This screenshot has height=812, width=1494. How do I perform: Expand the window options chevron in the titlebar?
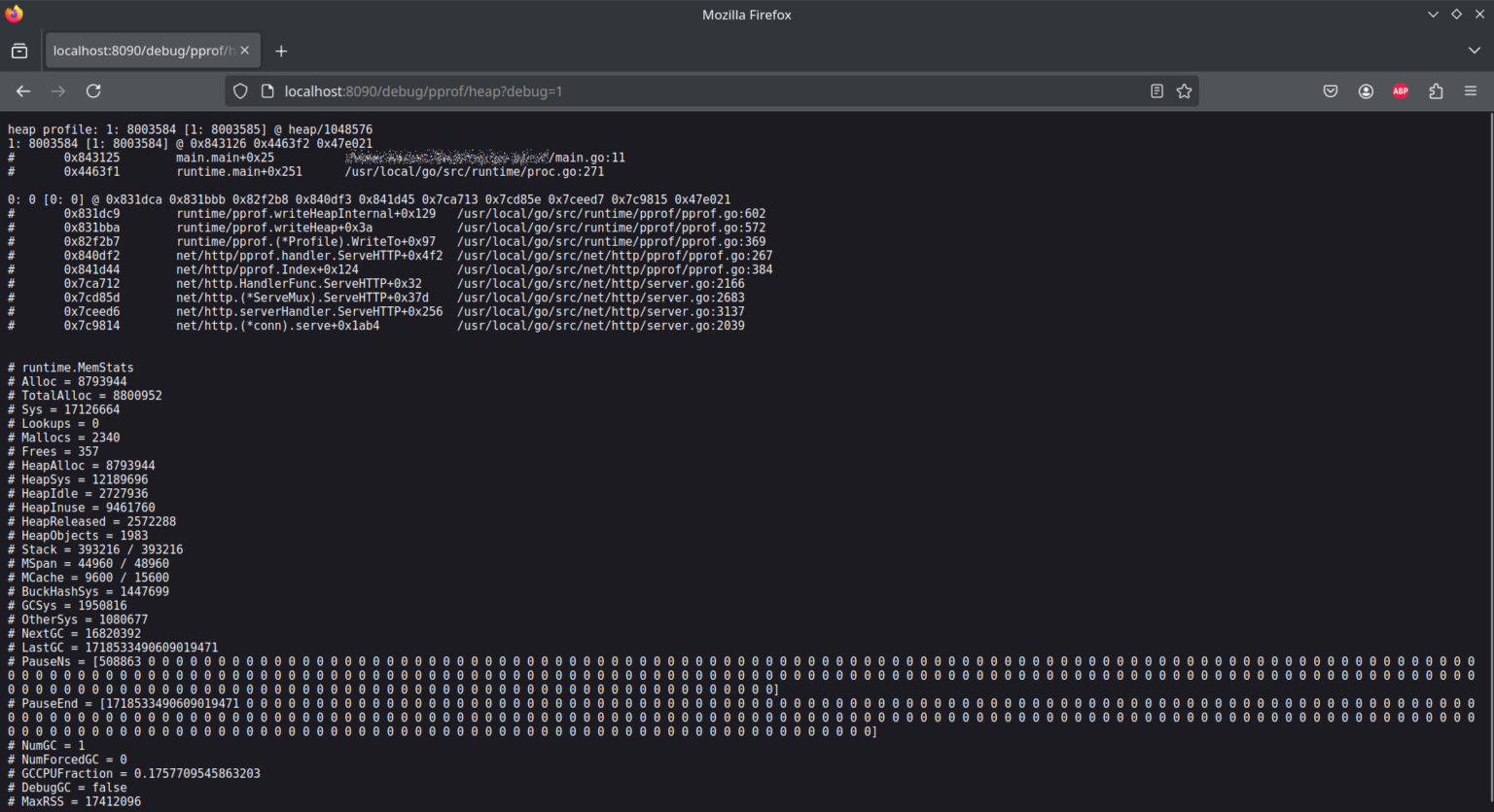[1432, 14]
